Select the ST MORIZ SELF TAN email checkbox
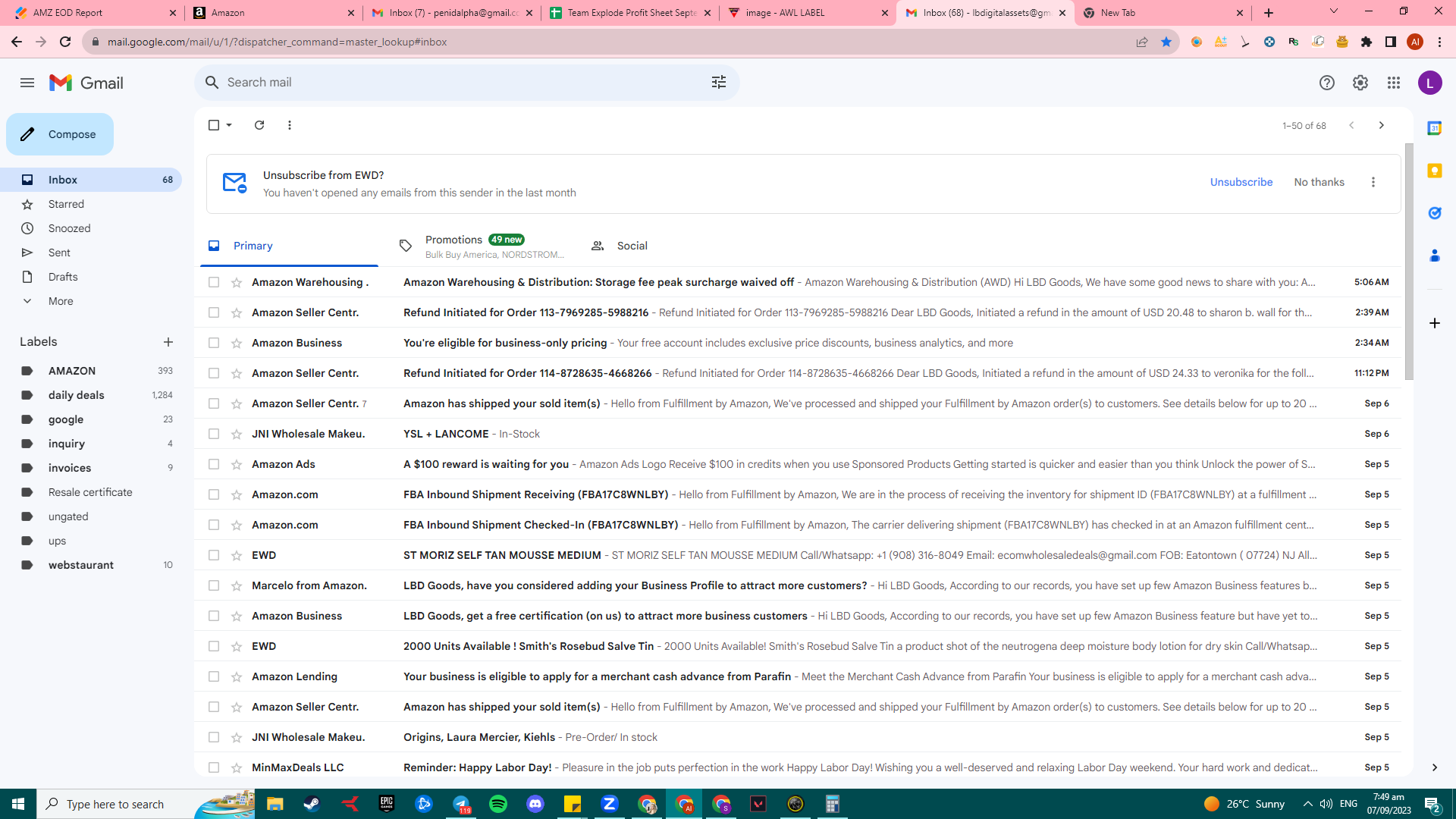The image size is (1456, 819). (x=214, y=555)
